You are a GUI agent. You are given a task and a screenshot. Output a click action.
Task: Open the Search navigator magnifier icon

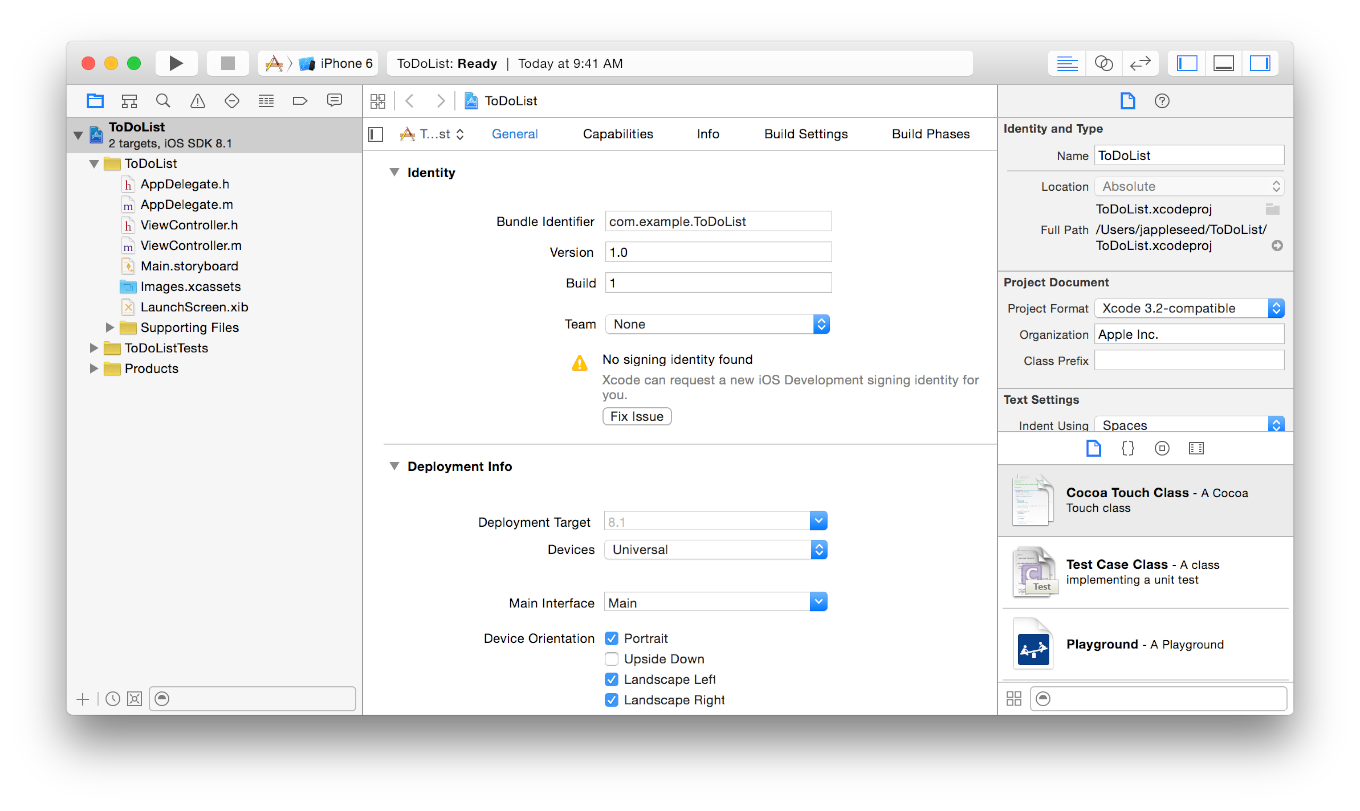[163, 101]
